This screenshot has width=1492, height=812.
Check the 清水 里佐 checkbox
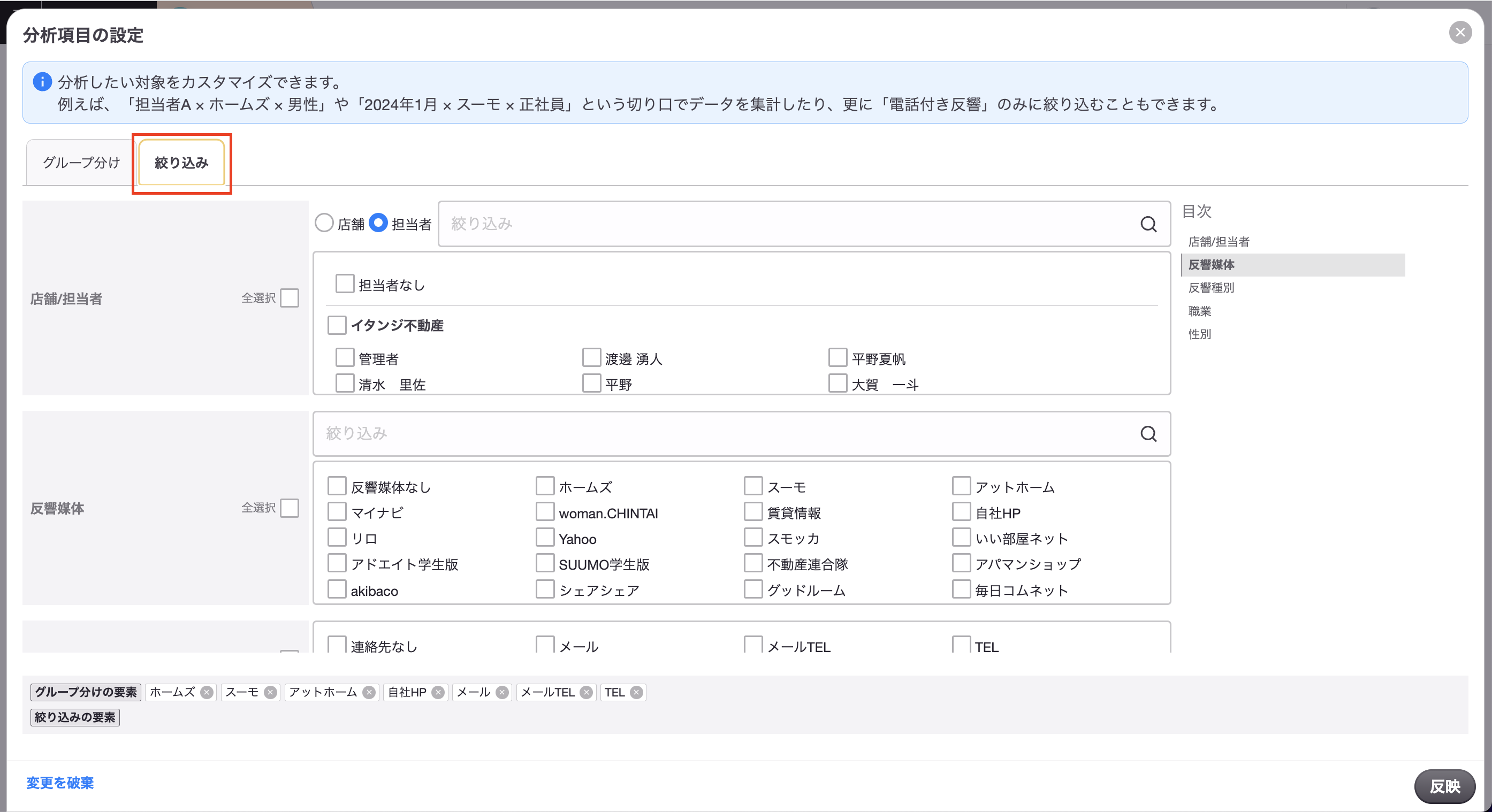pos(345,383)
